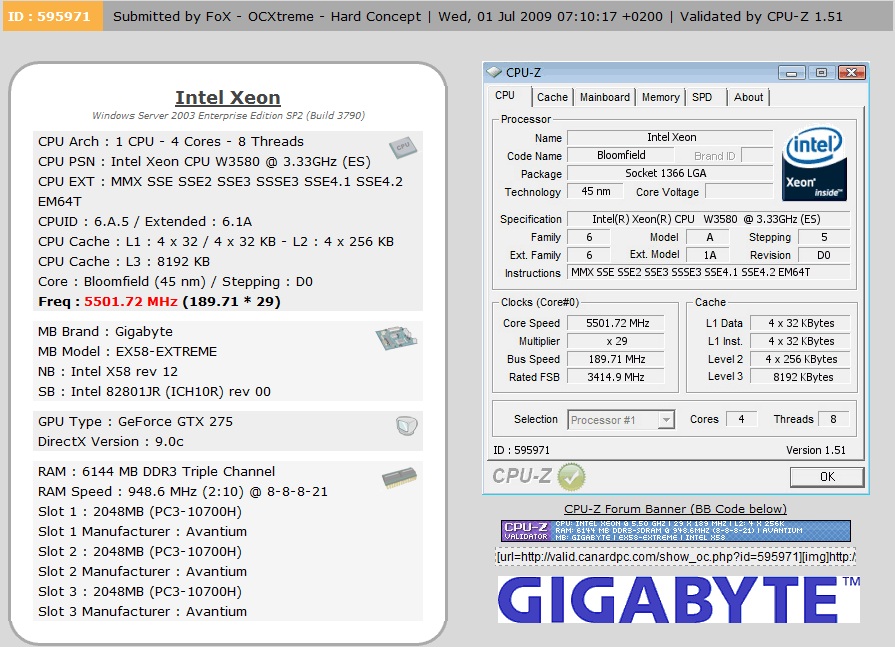Click the CPU-Z Forum Banner link
Image resolution: width=895 pixels, height=647 pixels.
coord(675,509)
